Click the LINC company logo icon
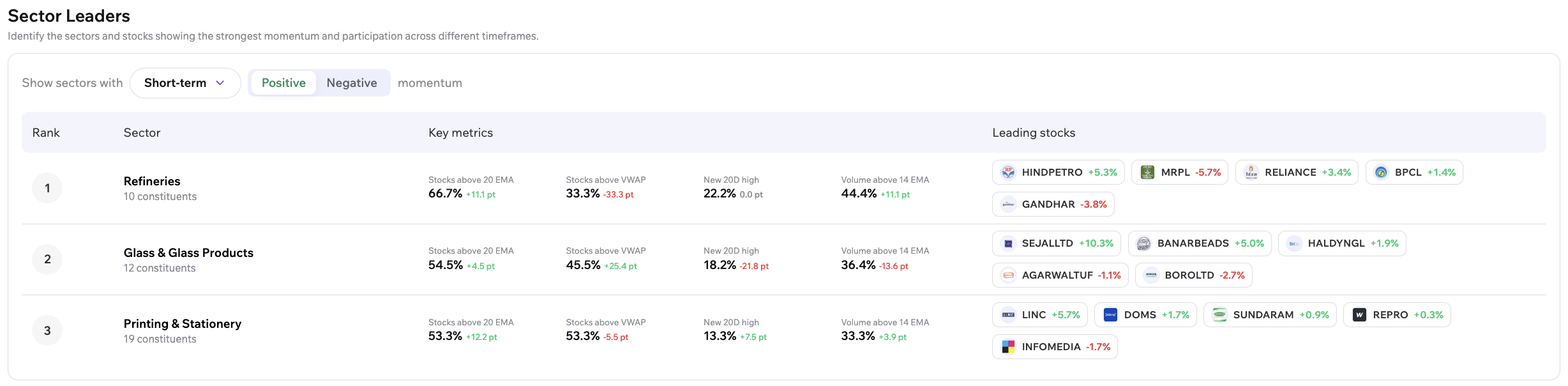This screenshot has height=386, width=1568. tap(1008, 315)
